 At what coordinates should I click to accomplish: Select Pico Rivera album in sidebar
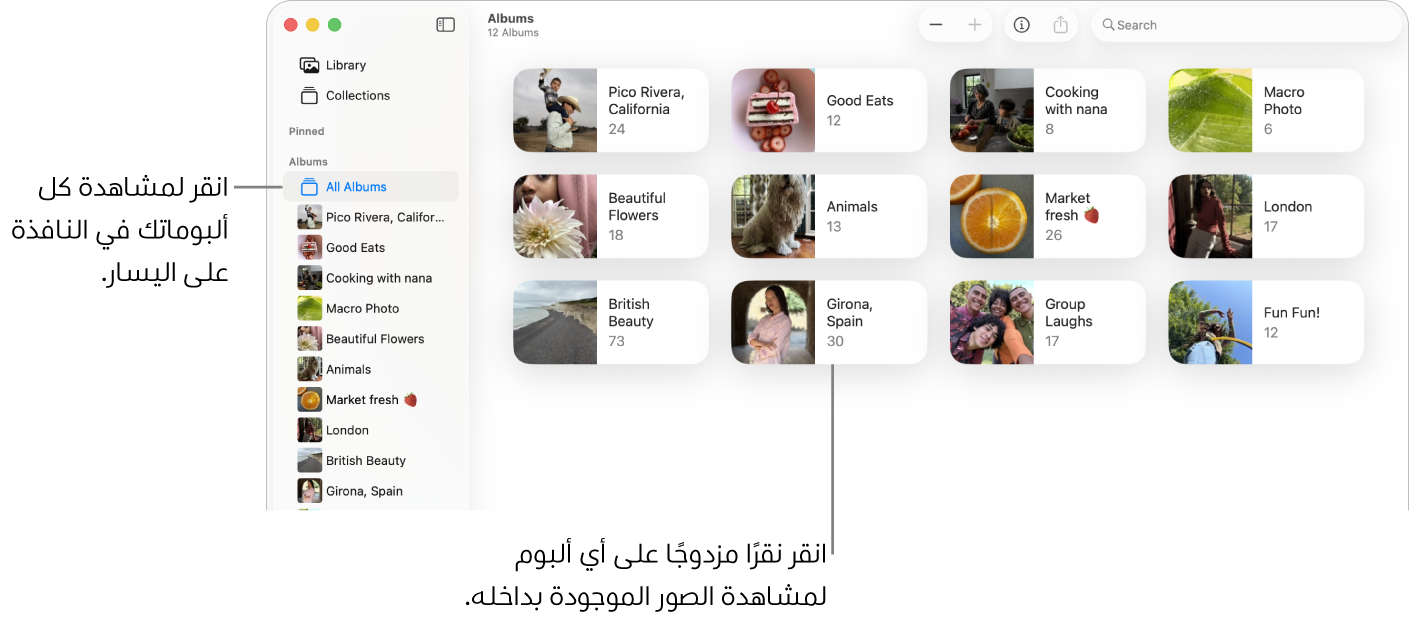(x=371, y=217)
